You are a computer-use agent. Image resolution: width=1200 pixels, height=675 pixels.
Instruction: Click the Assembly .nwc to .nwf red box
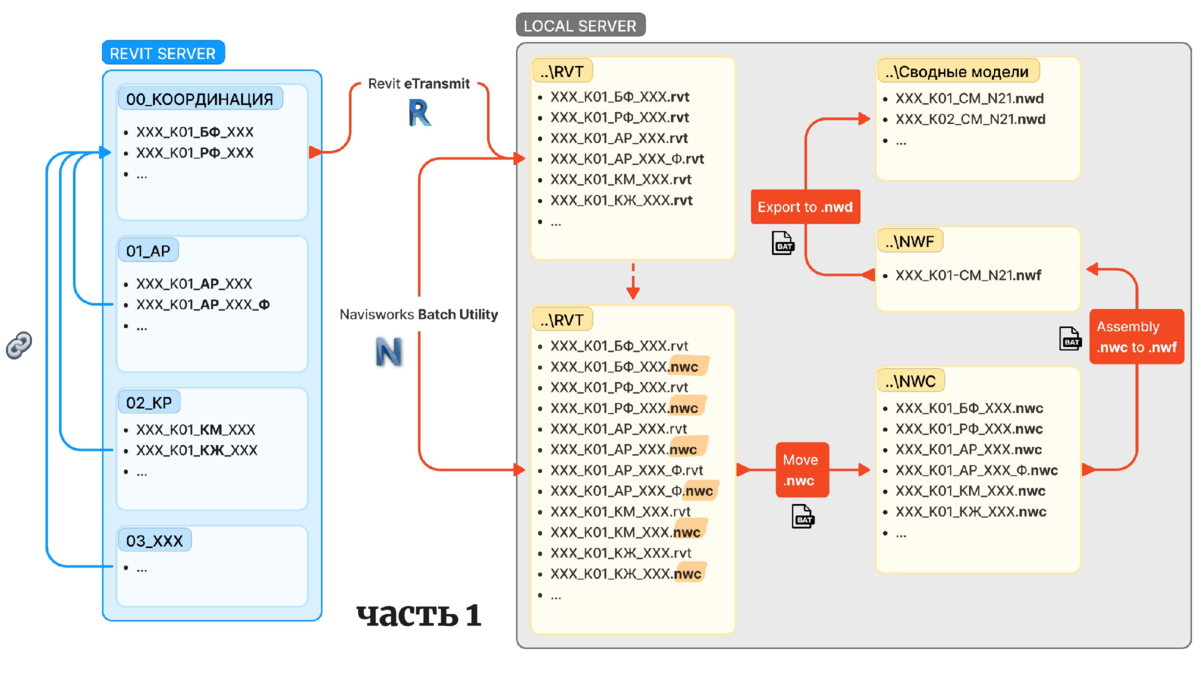click(x=1136, y=336)
